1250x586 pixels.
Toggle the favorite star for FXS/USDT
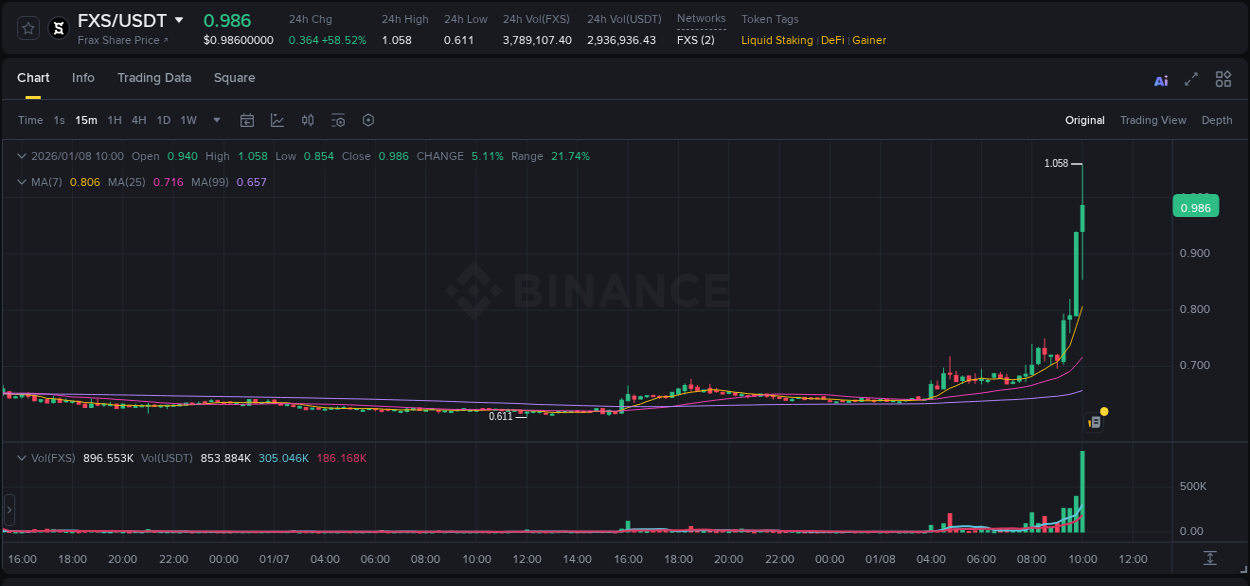pyautogui.click(x=27, y=28)
